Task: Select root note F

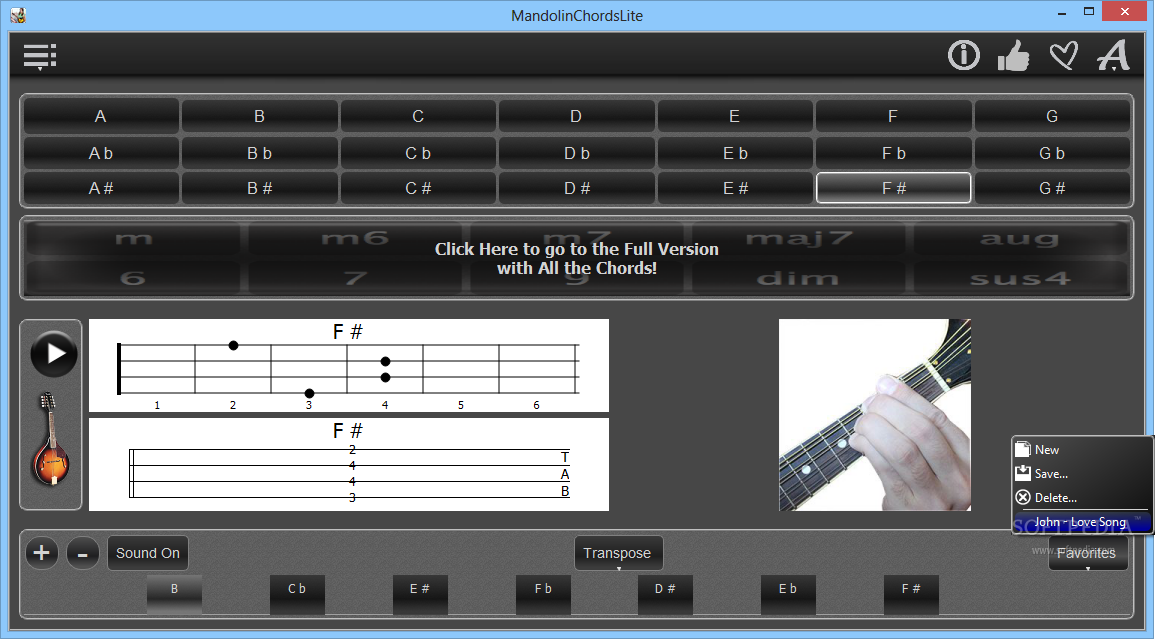Action: [x=894, y=116]
